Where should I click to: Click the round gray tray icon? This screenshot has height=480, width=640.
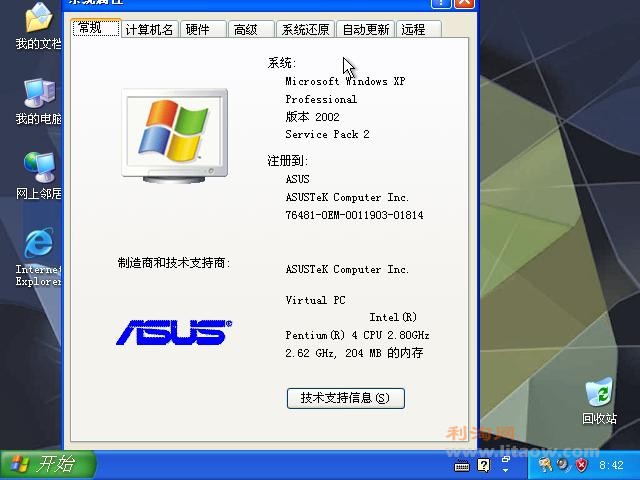(564, 464)
